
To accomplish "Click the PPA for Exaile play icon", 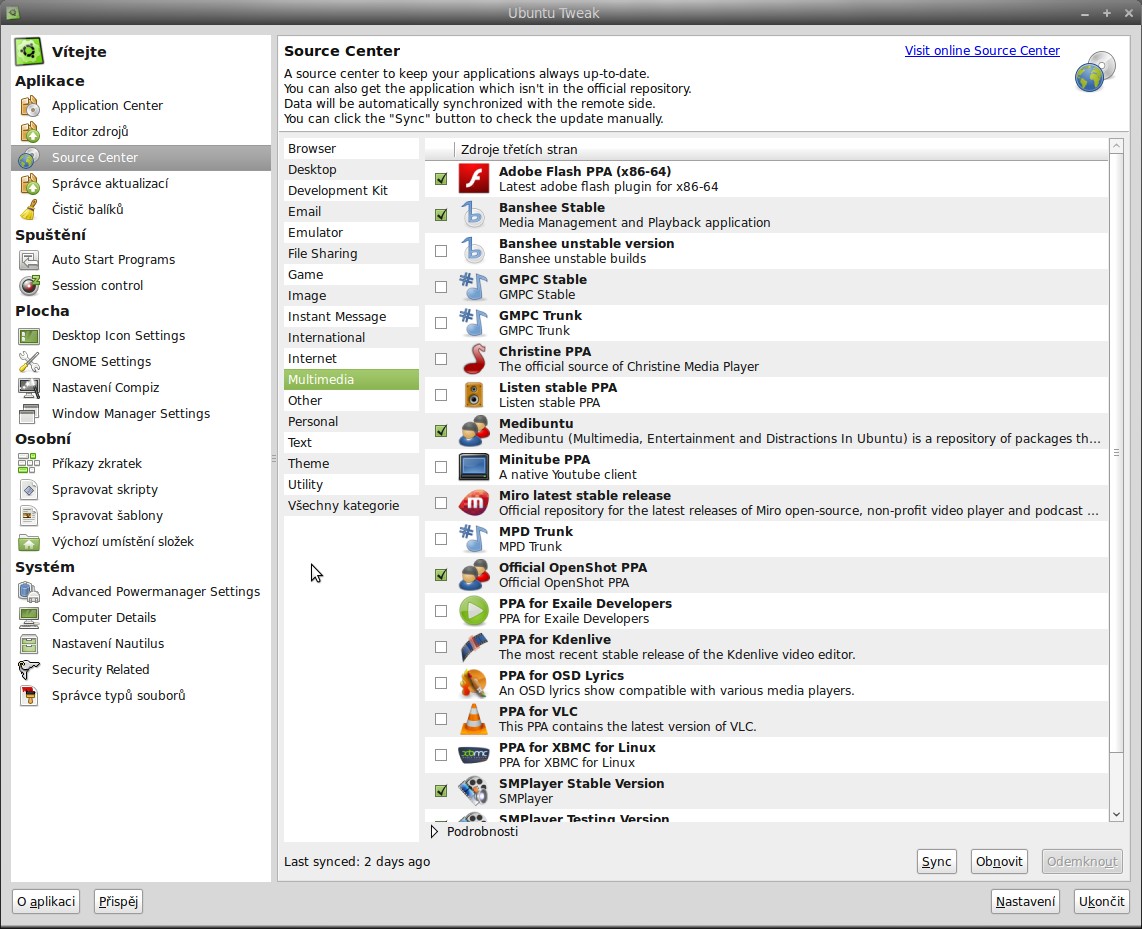I will (473, 611).
